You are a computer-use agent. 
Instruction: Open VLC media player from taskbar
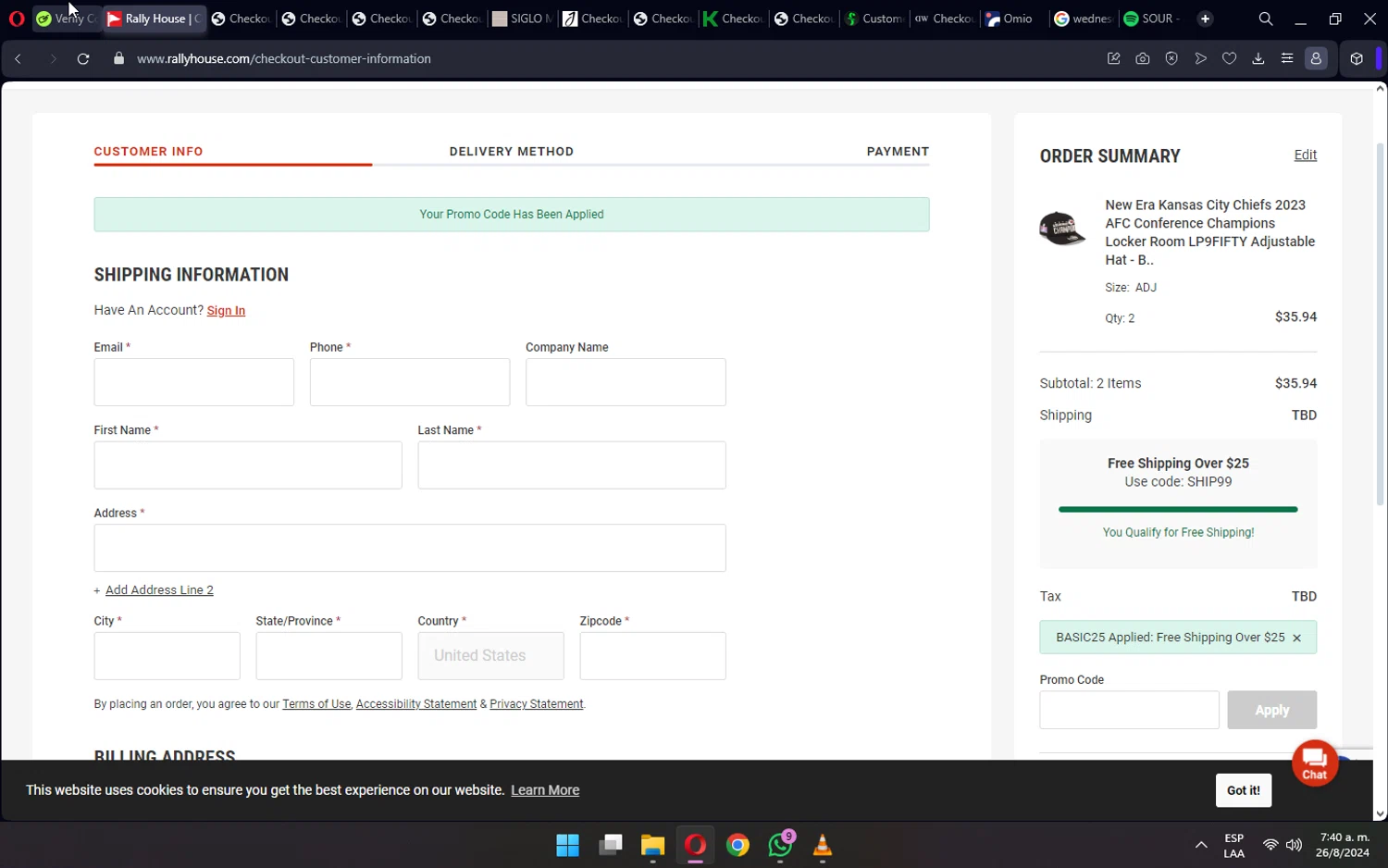point(822,845)
